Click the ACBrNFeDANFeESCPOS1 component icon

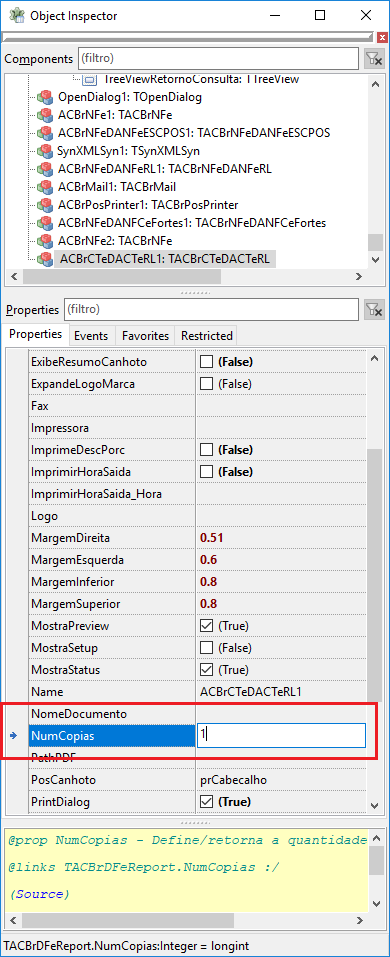(45, 132)
